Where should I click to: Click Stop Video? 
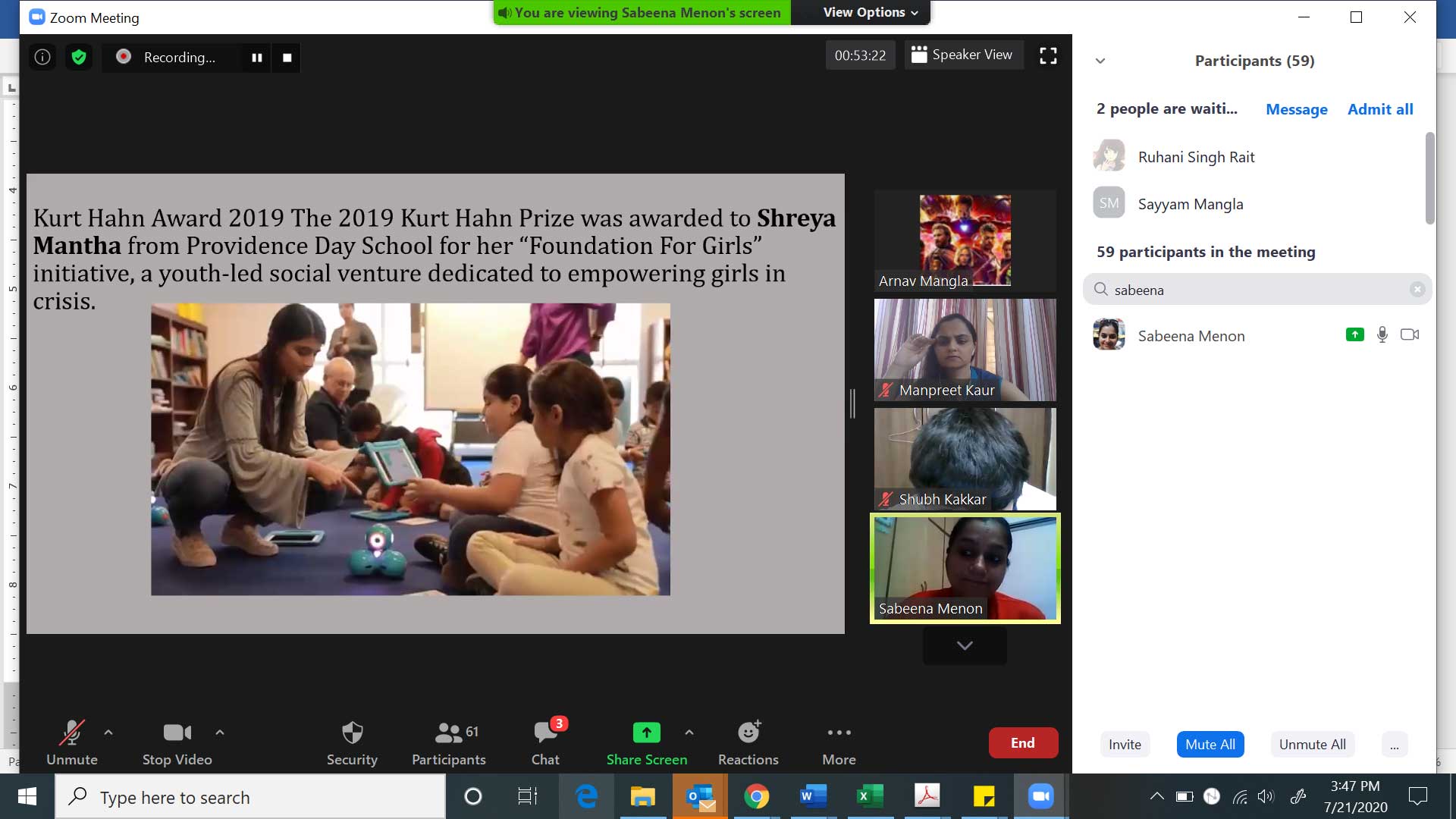point(177,742)
